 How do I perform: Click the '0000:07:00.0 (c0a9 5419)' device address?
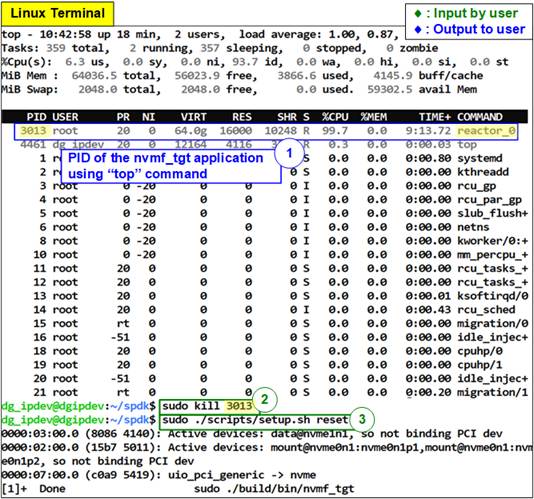(x=78, y=475)
